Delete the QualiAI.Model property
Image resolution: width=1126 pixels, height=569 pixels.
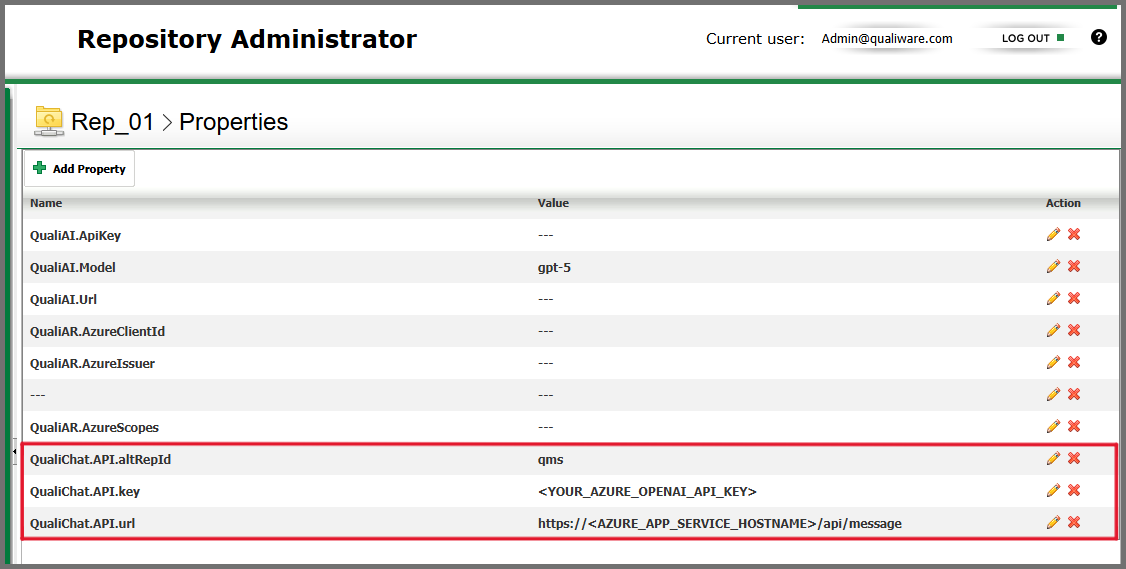(x=1074, y=266)
